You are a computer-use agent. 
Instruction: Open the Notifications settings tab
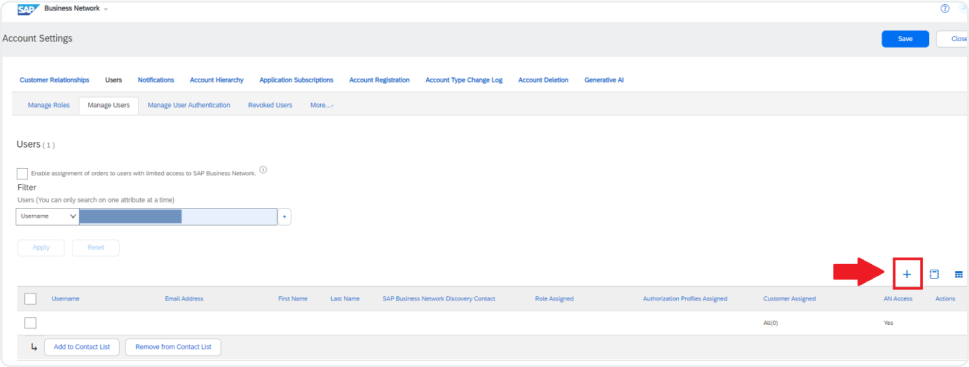coord(156,80)
